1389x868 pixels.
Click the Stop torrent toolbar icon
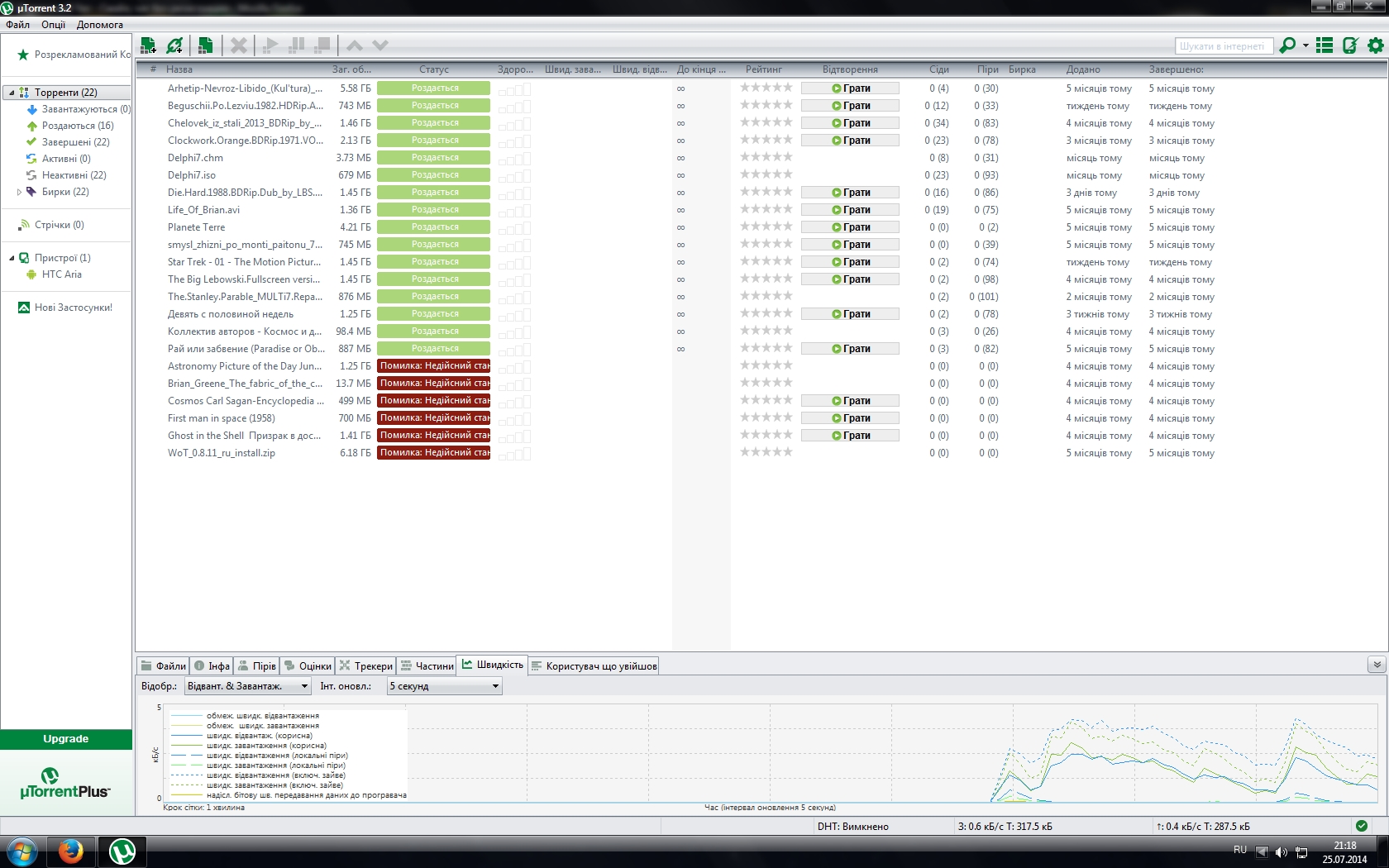[323, 45]
